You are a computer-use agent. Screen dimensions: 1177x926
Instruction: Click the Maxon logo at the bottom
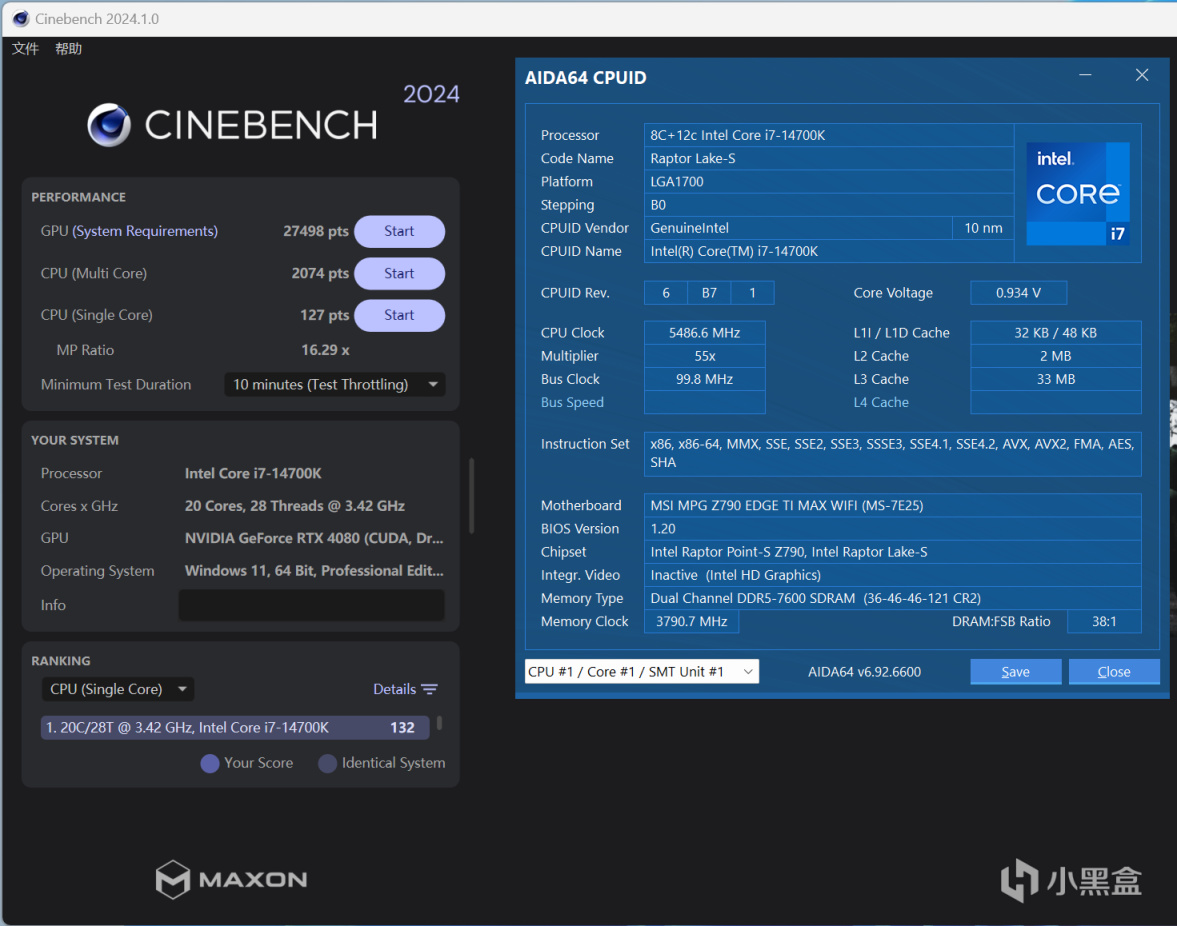(x=231, y=879)
